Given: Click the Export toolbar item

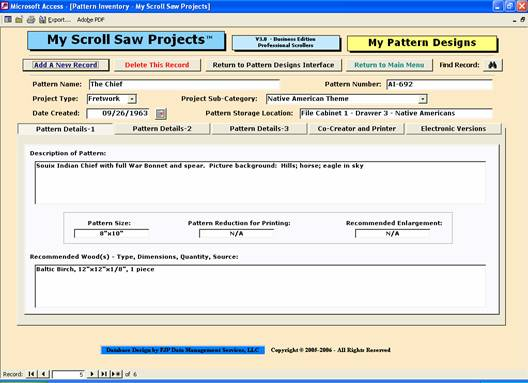Looking at the screenshot, I should 55,20.
